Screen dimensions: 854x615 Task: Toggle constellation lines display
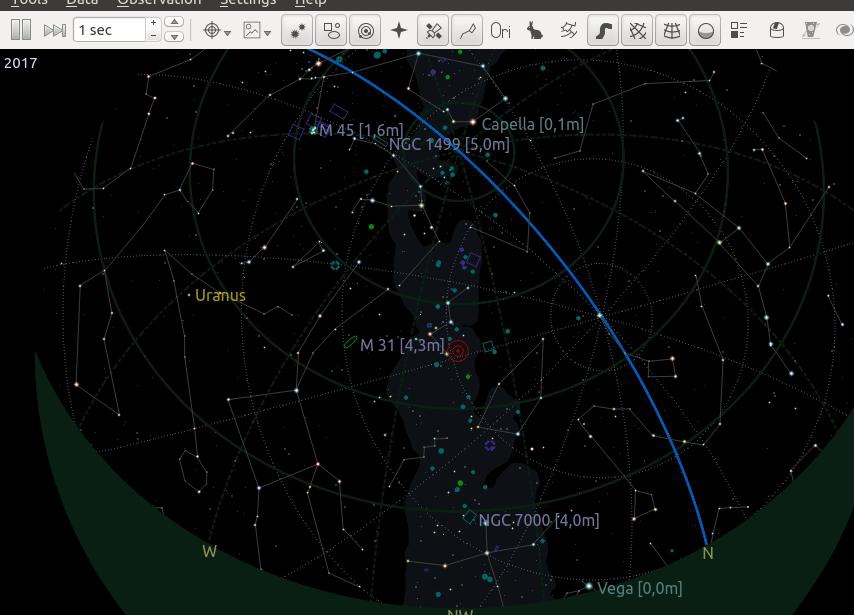click(x=467, y=31)
